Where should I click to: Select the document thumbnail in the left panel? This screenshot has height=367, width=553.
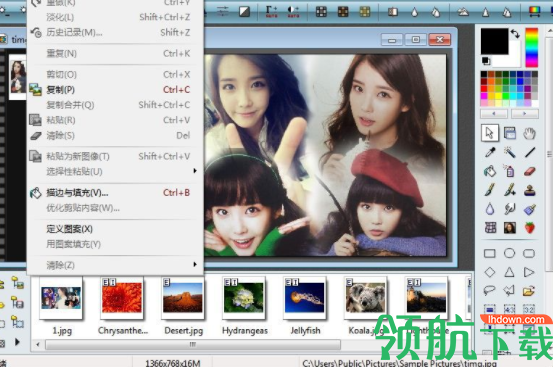click(x=18, y=77)
